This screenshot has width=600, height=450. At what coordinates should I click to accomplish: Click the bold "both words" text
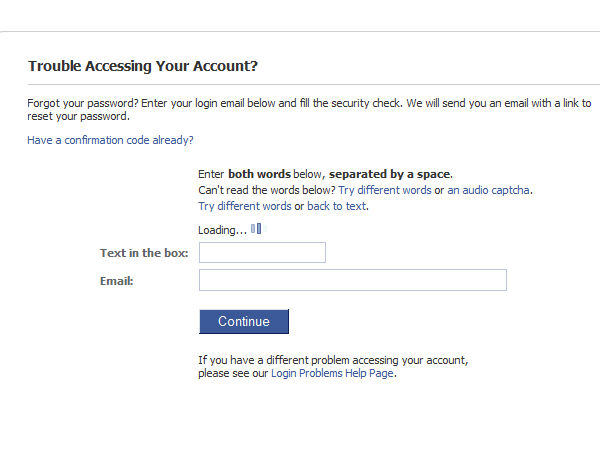[259, 174]
